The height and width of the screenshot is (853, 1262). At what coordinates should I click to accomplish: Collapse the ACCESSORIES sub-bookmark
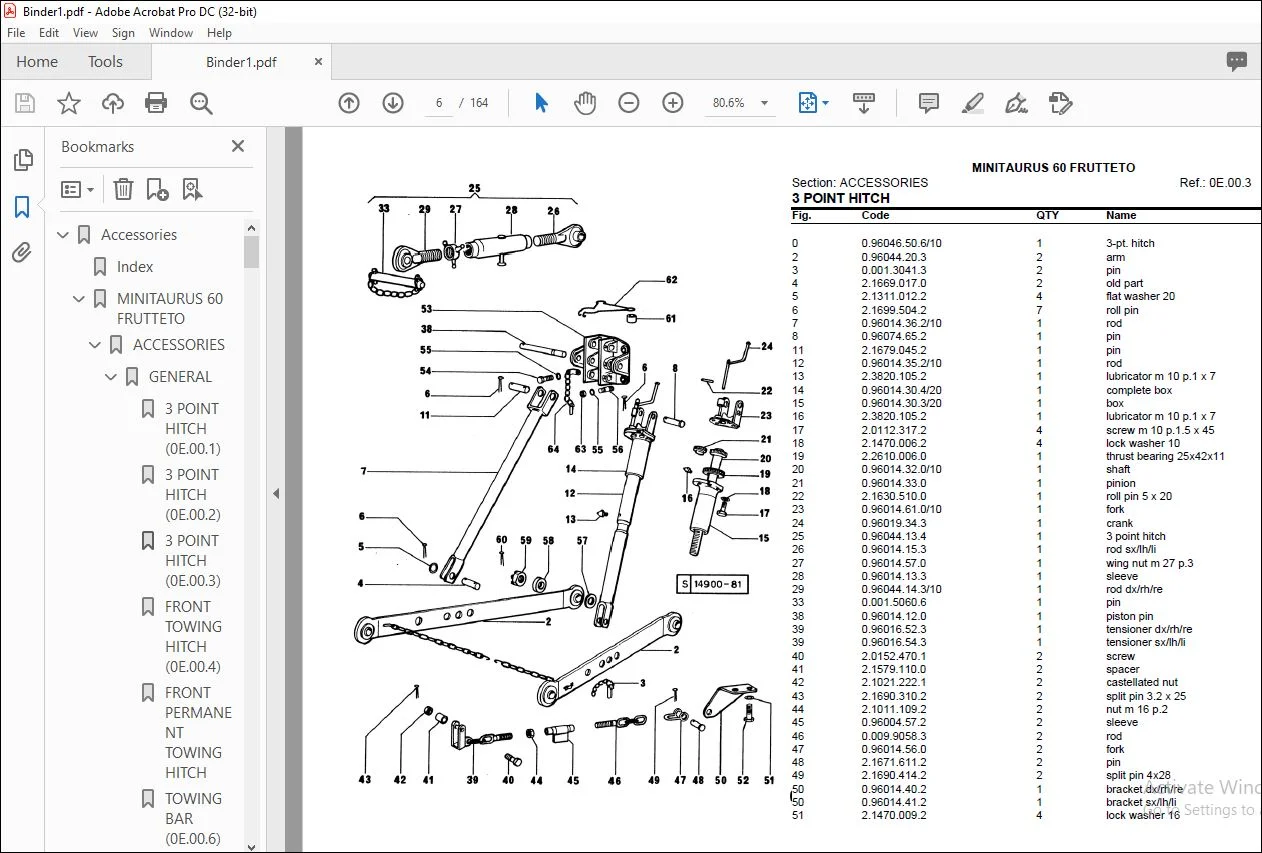coord(95,345)
